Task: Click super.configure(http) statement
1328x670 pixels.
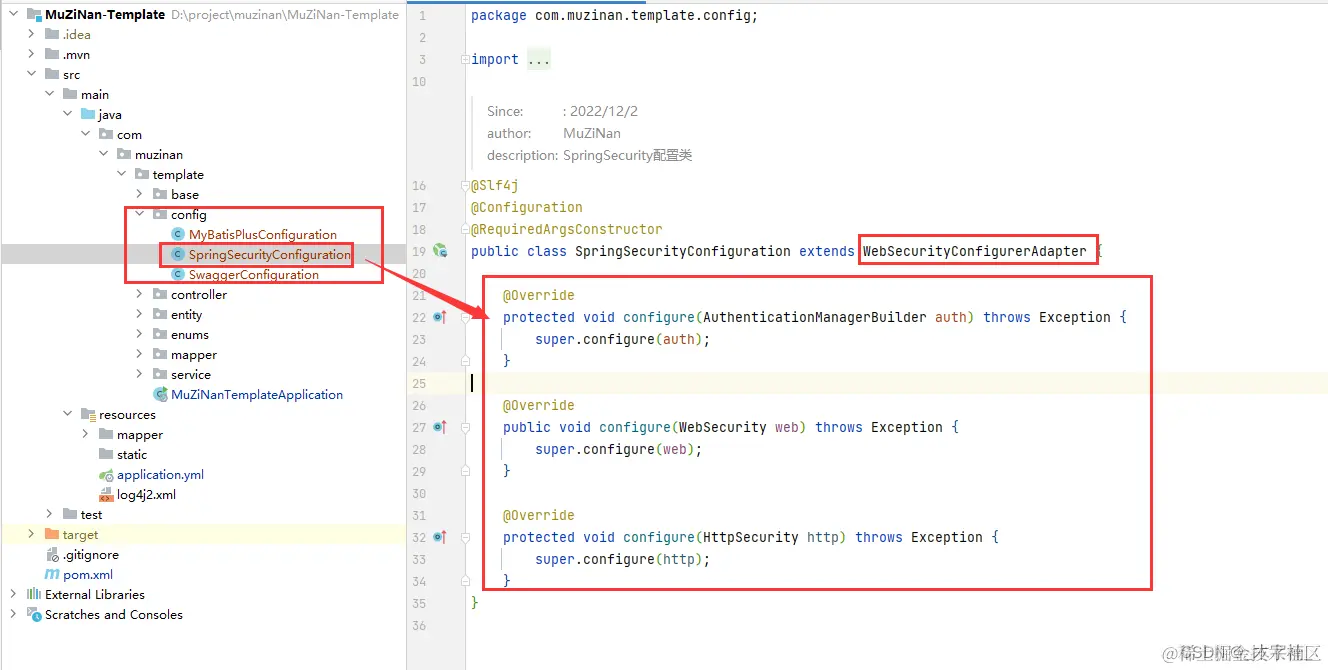Action: click(x=622, y=559)
